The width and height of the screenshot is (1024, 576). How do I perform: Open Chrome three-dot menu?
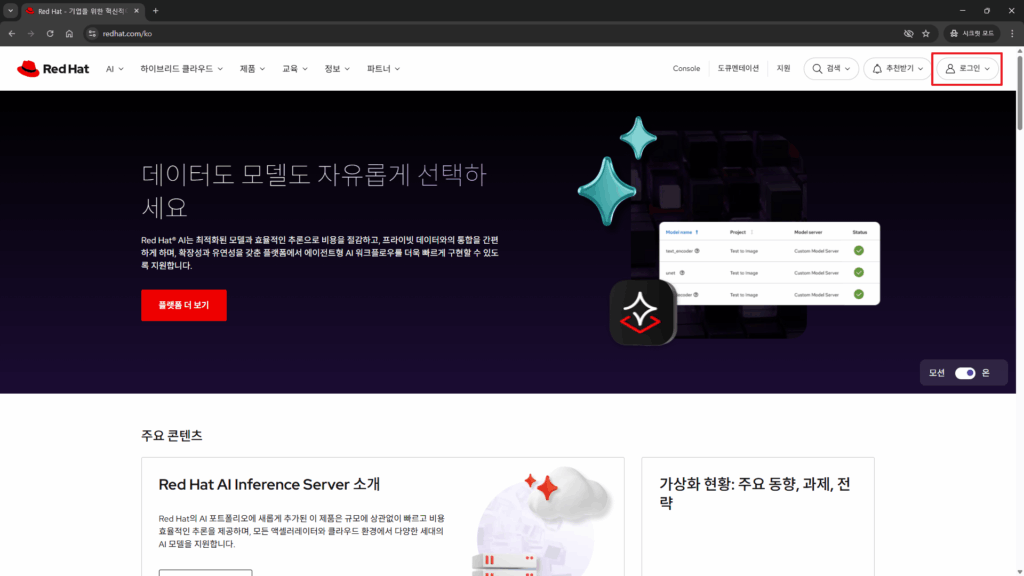click(x=1012, y=33)
